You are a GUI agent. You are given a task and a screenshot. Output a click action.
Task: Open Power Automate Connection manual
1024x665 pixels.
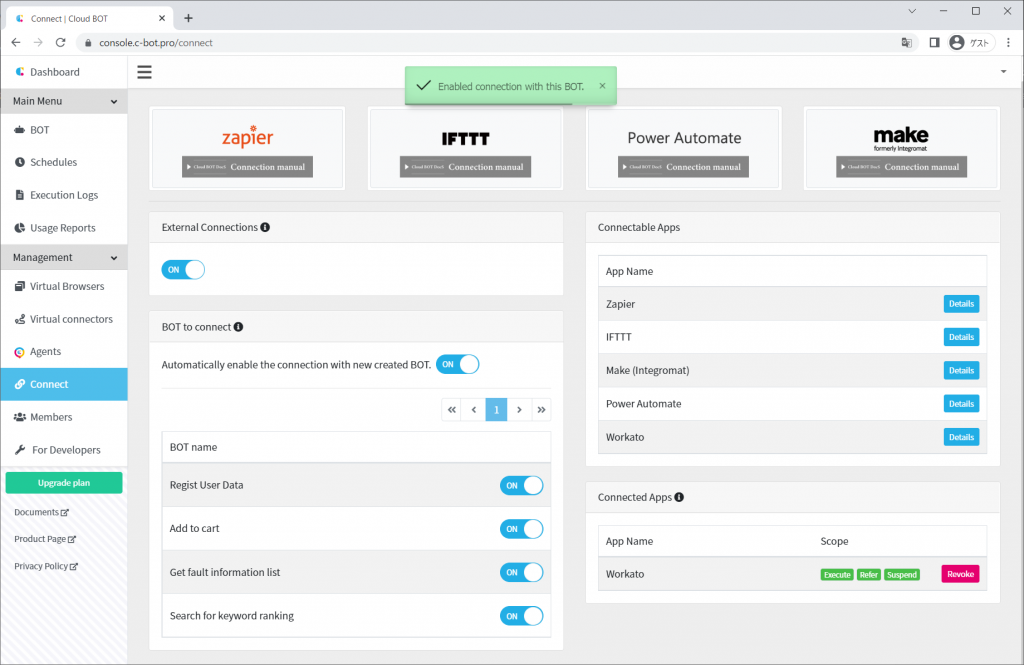click(x=684, y=167)
